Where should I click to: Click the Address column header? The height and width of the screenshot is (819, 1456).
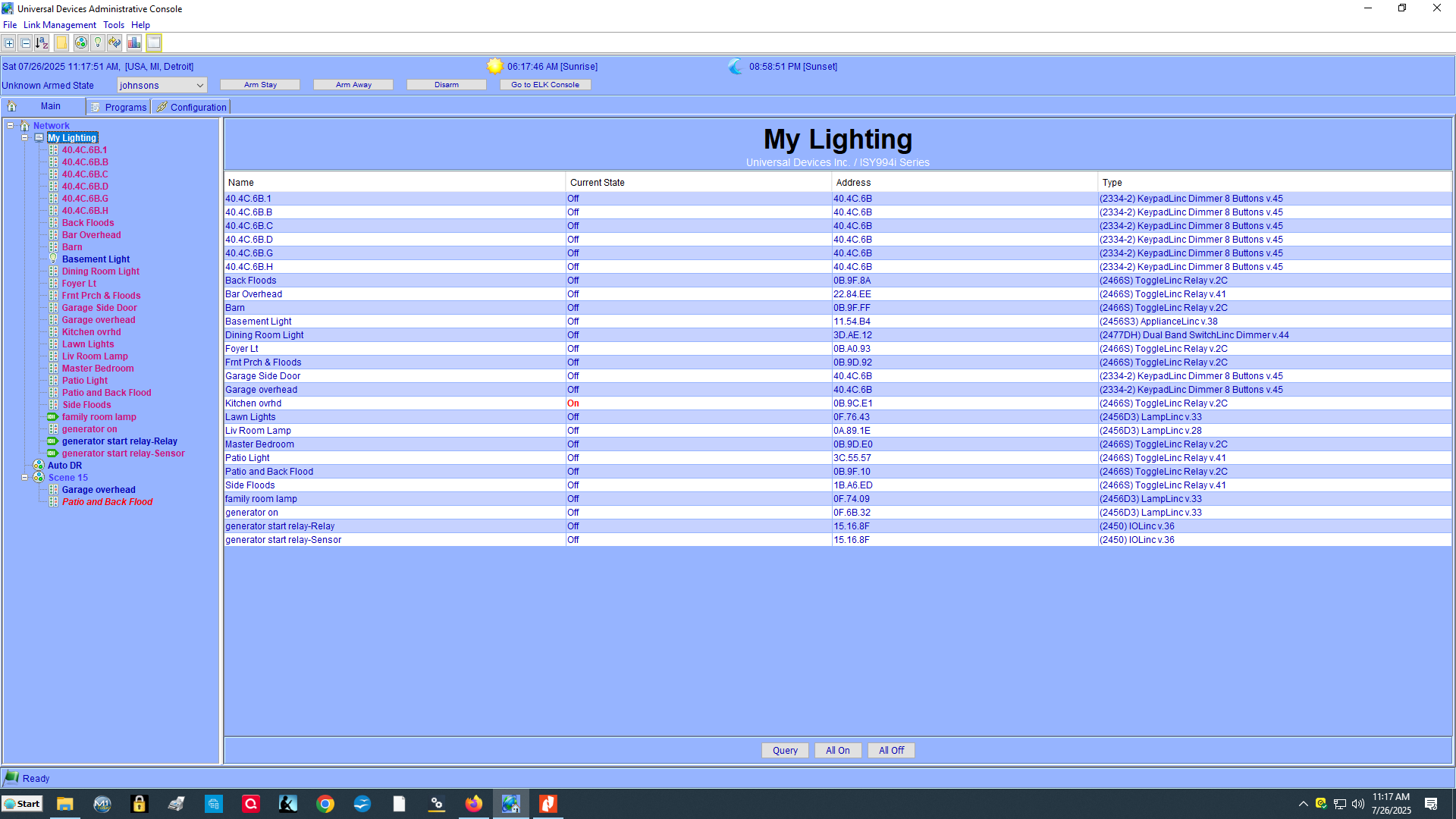point(964,182)
